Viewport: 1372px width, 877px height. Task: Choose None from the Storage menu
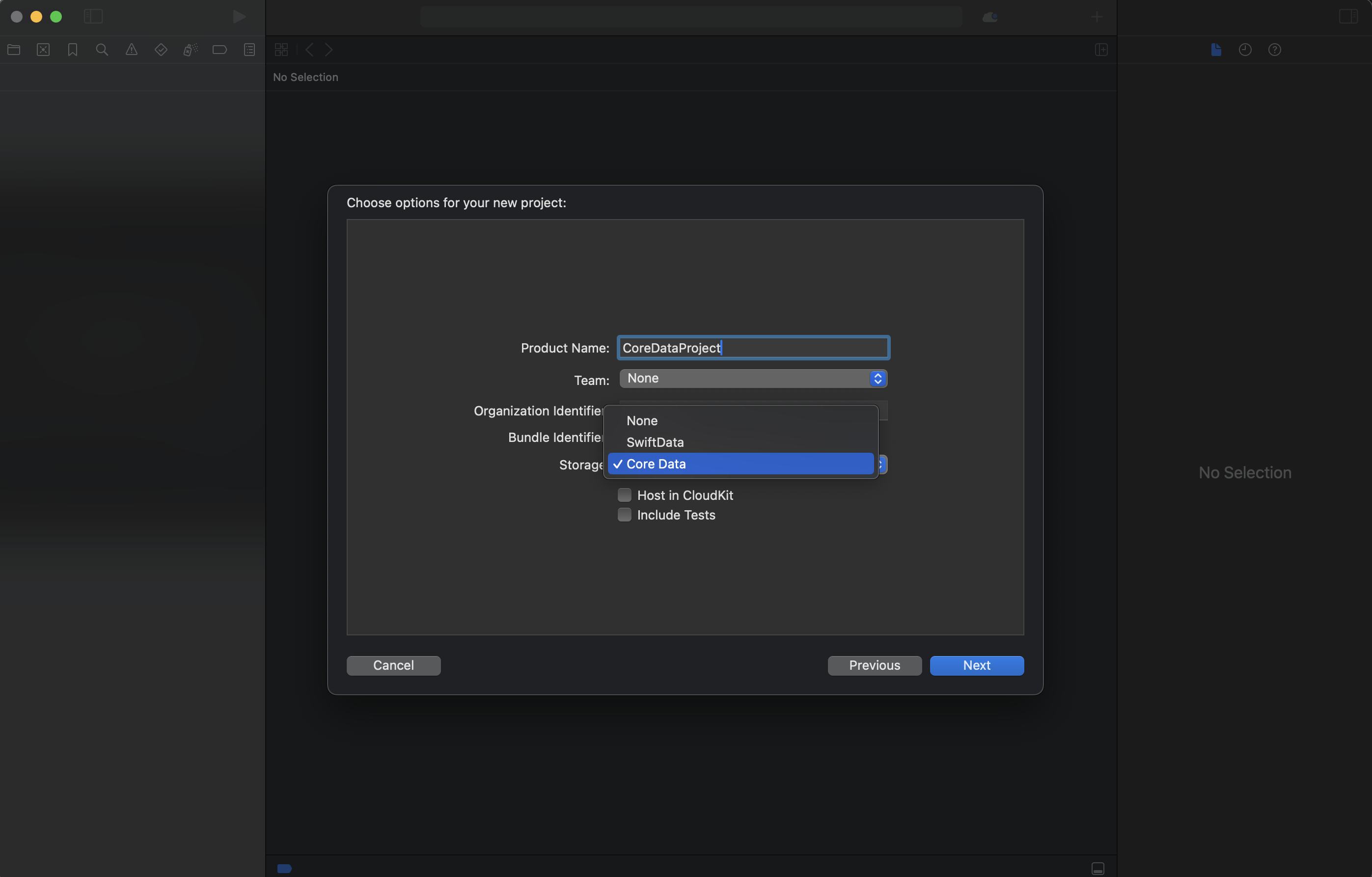tap(641, 420)
